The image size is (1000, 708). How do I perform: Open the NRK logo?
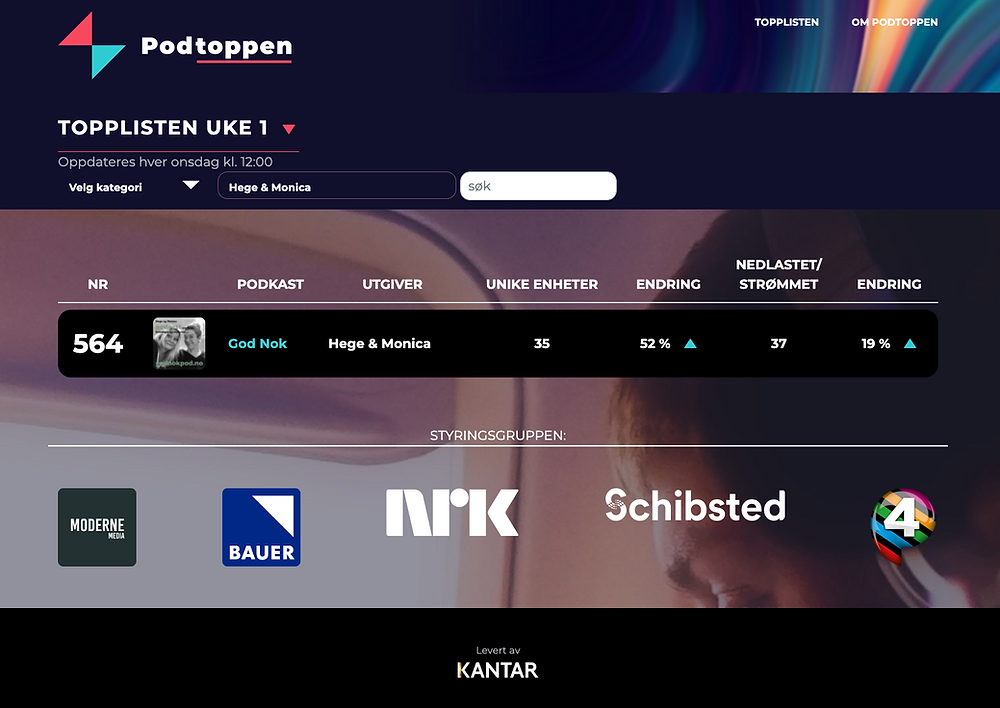click(x=452, y=512)
